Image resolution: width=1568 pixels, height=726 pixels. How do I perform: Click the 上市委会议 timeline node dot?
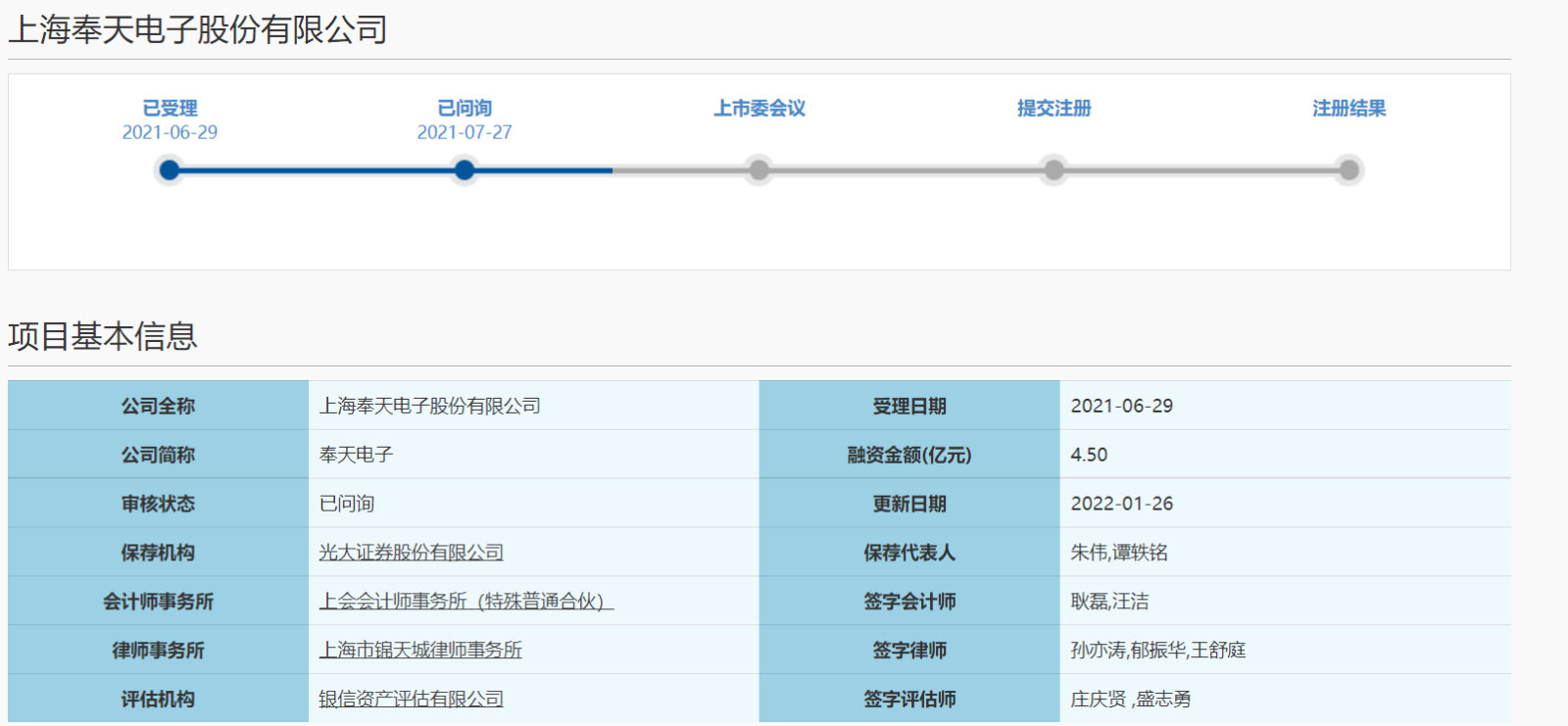759,170
